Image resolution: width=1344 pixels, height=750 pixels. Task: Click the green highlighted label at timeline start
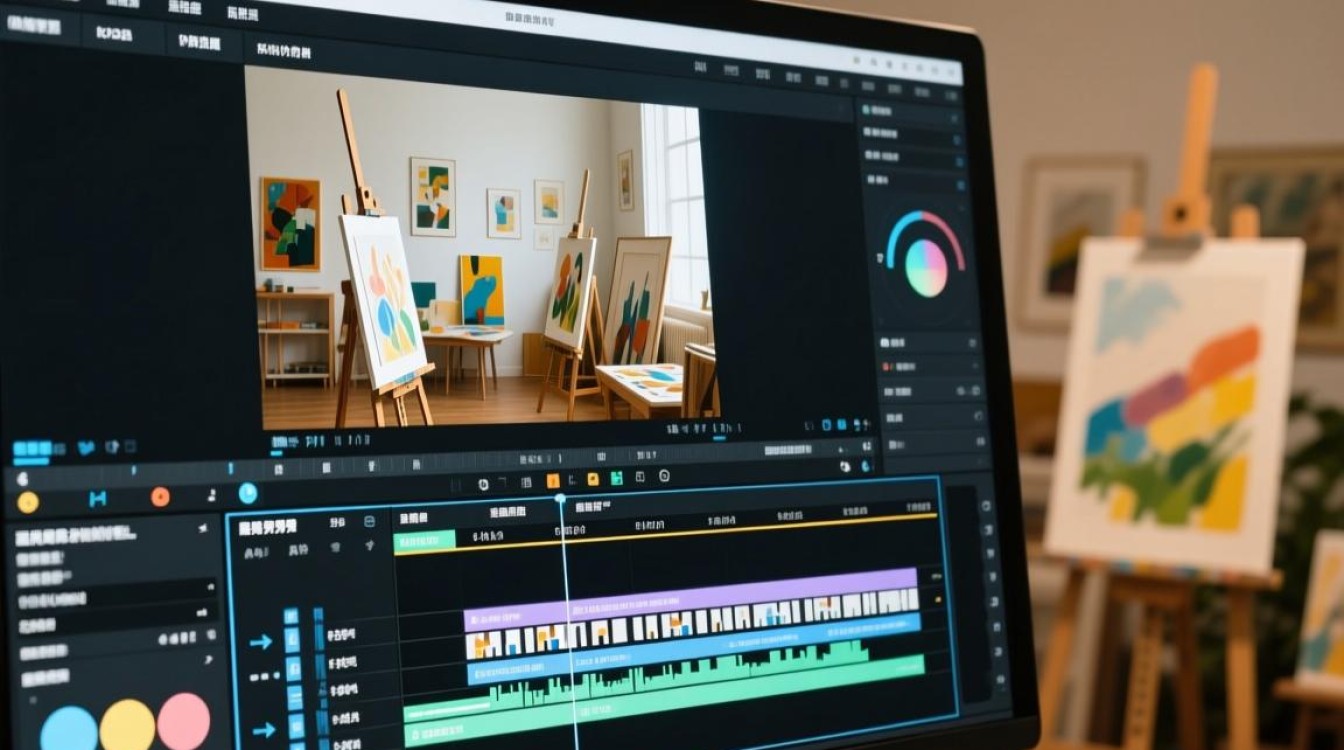tap(424, 540)
